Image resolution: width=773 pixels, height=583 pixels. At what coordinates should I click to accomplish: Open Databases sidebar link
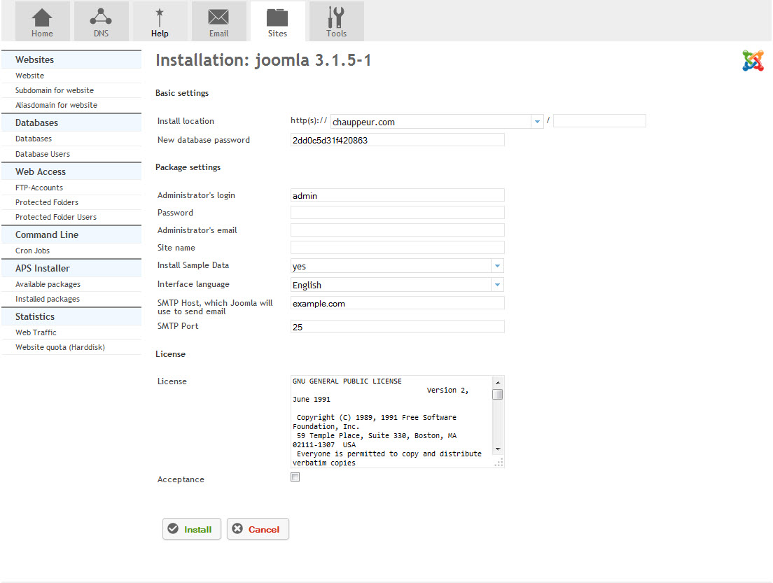coord(34,139)
